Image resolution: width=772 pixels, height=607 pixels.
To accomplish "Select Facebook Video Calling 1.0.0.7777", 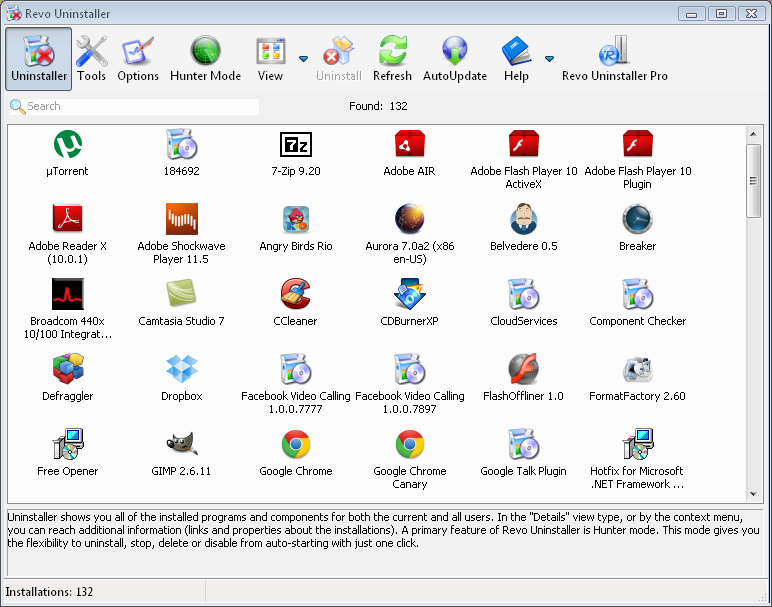I will point(295,384).
